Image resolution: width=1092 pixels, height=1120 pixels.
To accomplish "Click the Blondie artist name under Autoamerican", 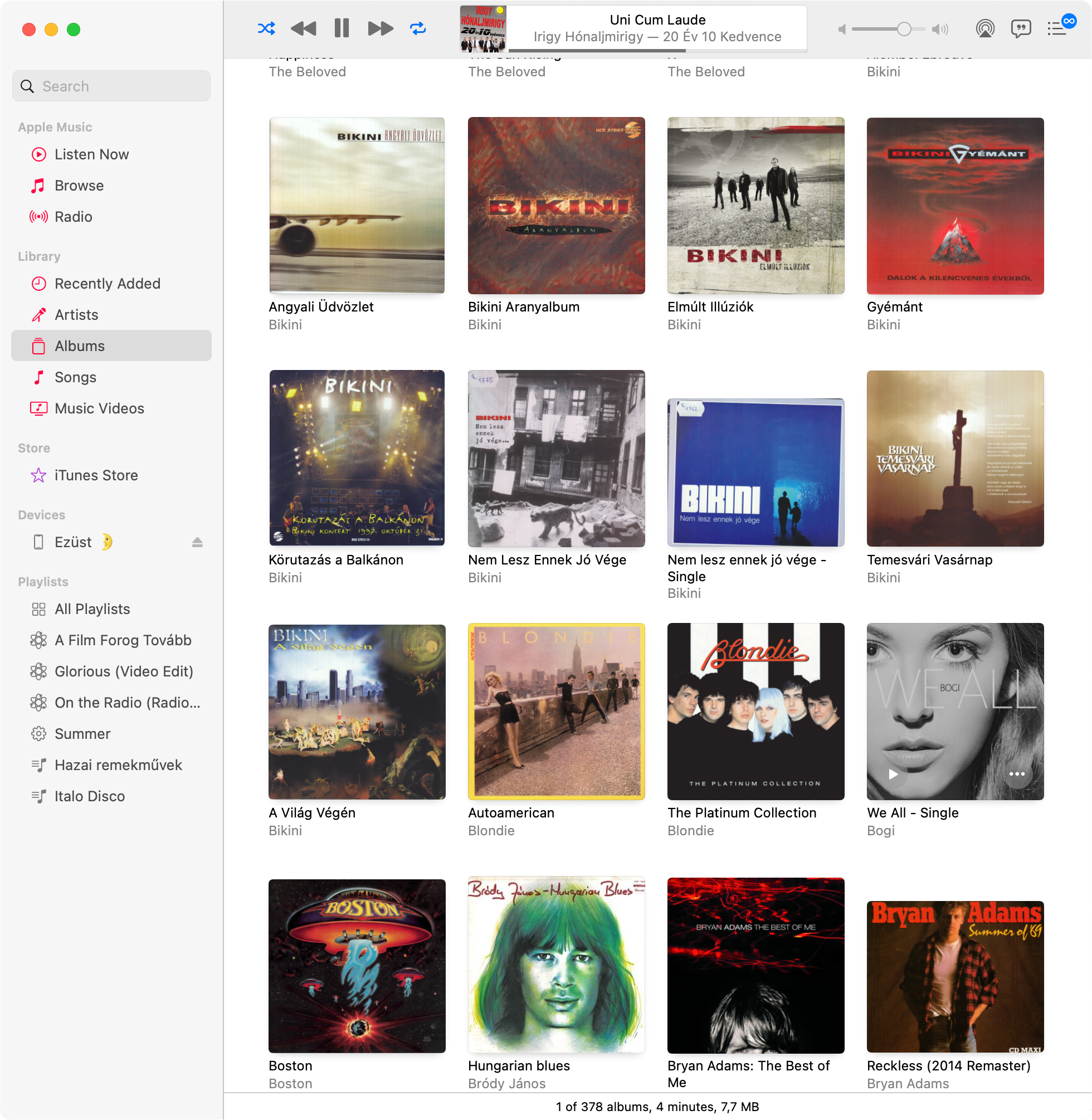I will (x=491, y=830).
